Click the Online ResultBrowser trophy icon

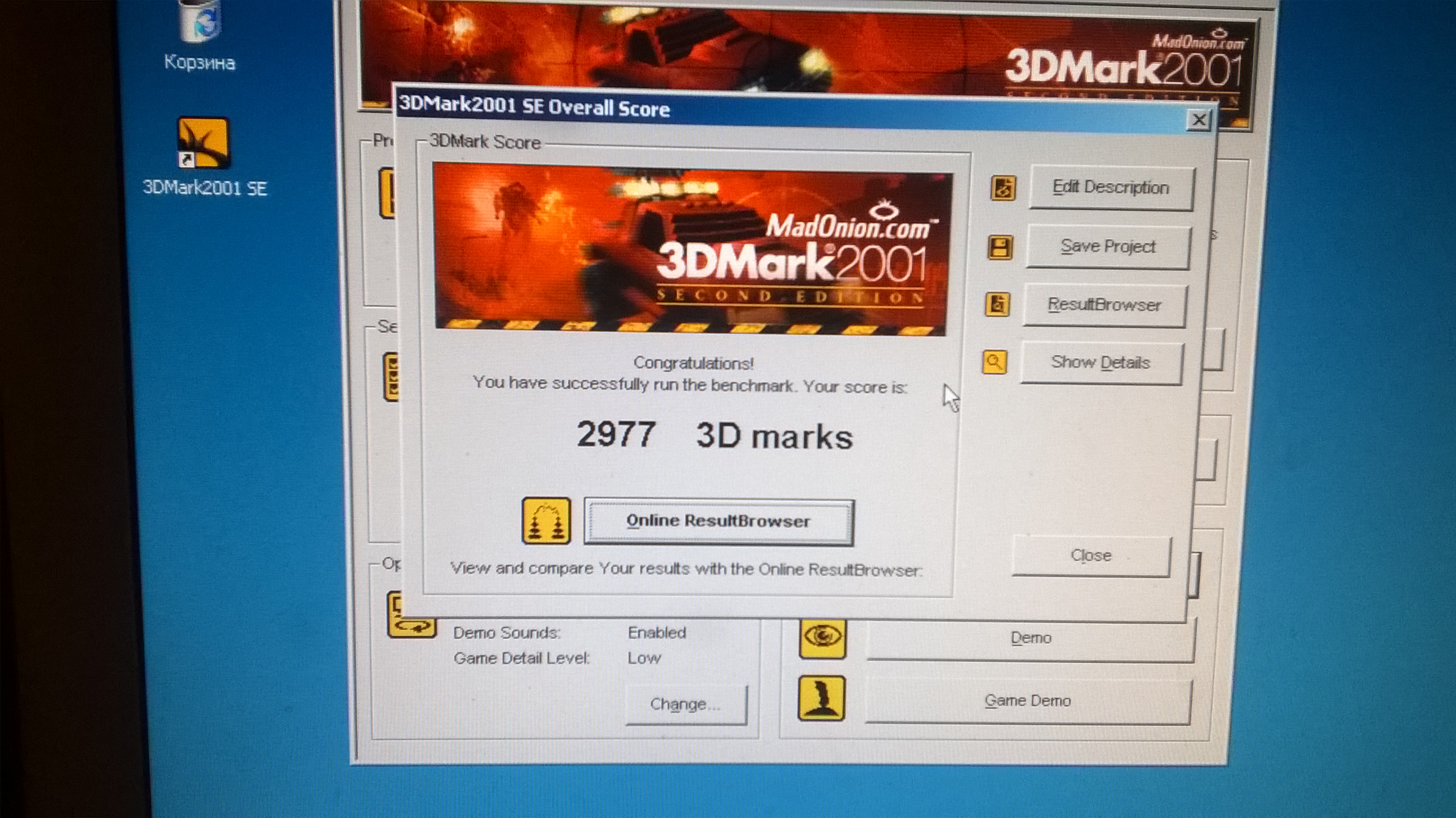546,521
